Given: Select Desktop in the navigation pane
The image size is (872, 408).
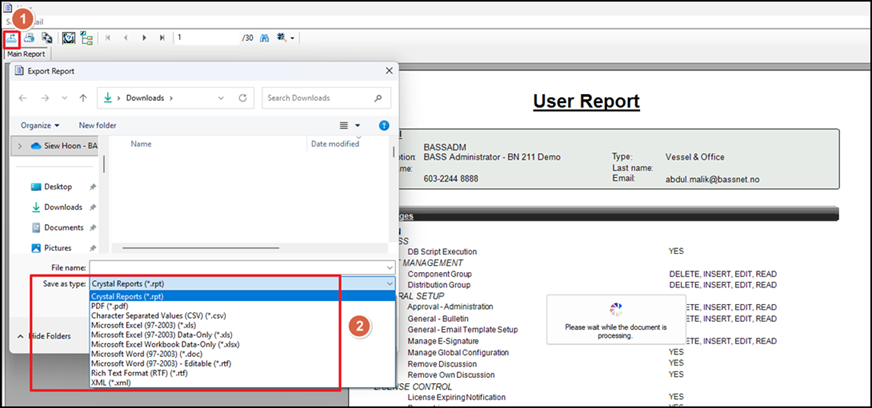Looking at the screenshot, I should [58, 187].
